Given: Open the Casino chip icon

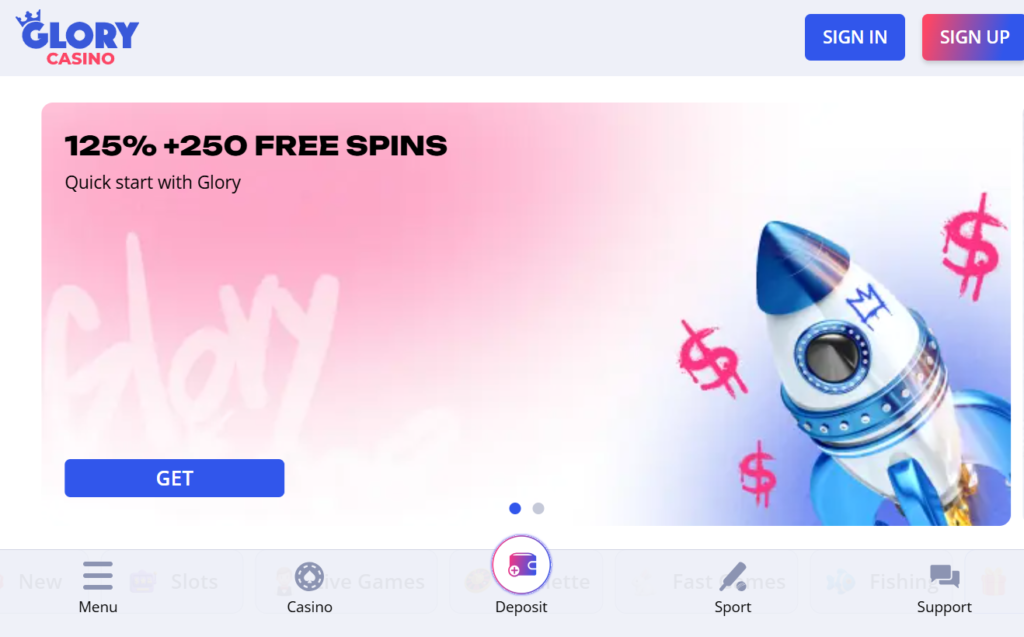Looking at the screenshot, I should click(x=309, y=577).
